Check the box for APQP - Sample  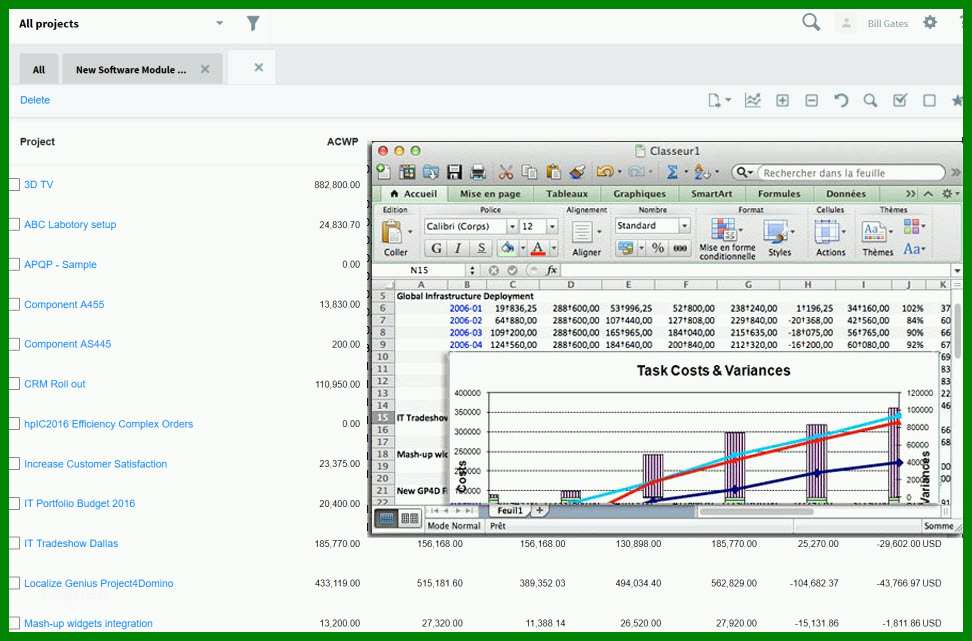[14, 265]
